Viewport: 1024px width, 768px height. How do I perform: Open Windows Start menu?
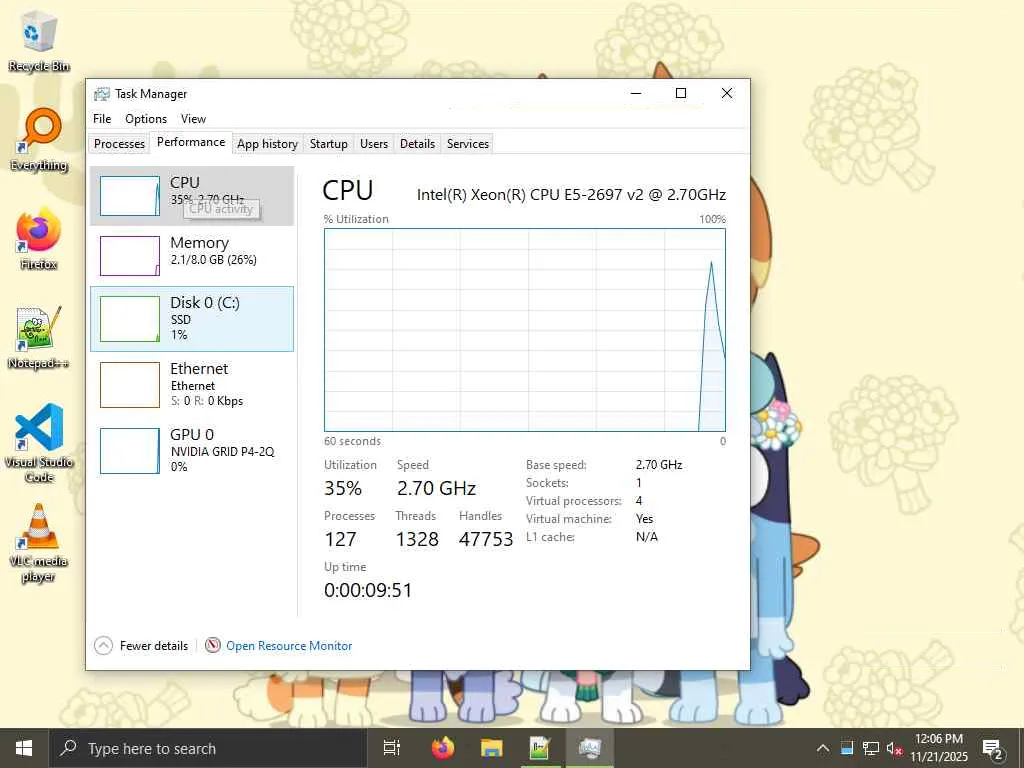tap(24, 748)
